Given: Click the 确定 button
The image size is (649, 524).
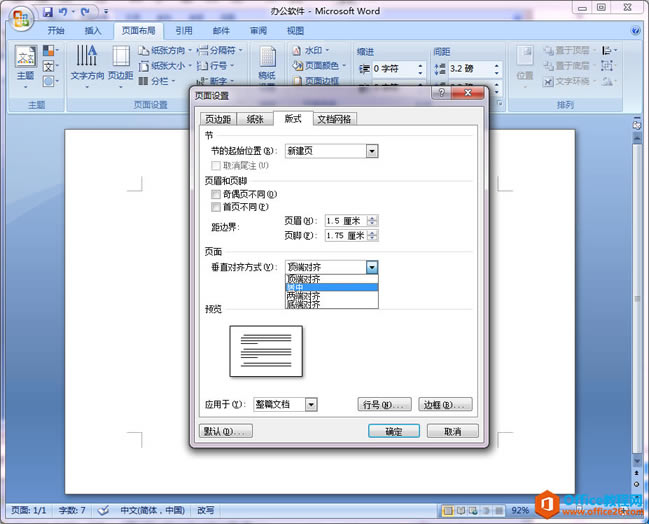Looking at the screenshot, I should pyautogui.click(x=394, y=431).
